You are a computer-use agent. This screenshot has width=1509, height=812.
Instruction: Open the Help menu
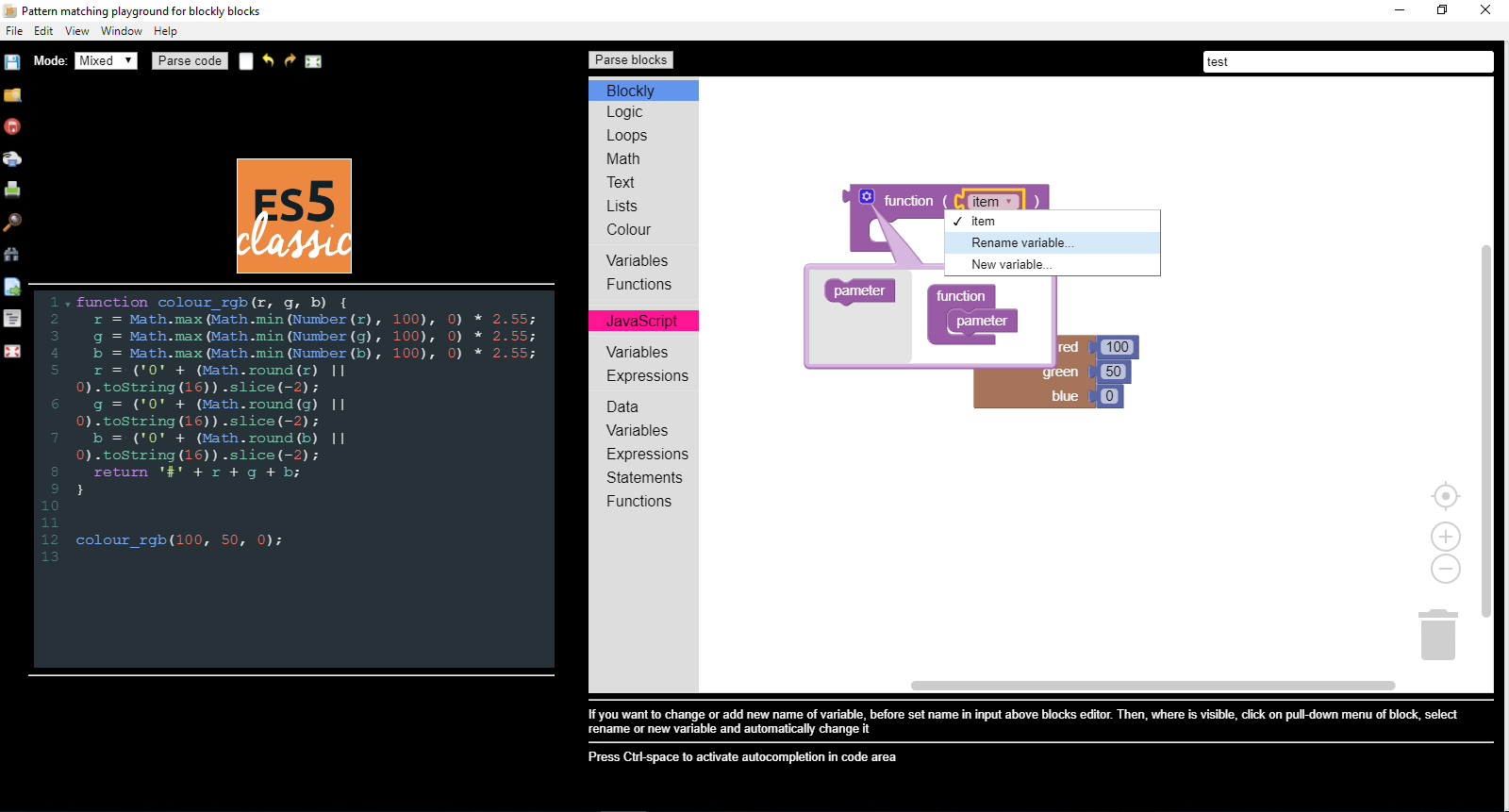165,31
